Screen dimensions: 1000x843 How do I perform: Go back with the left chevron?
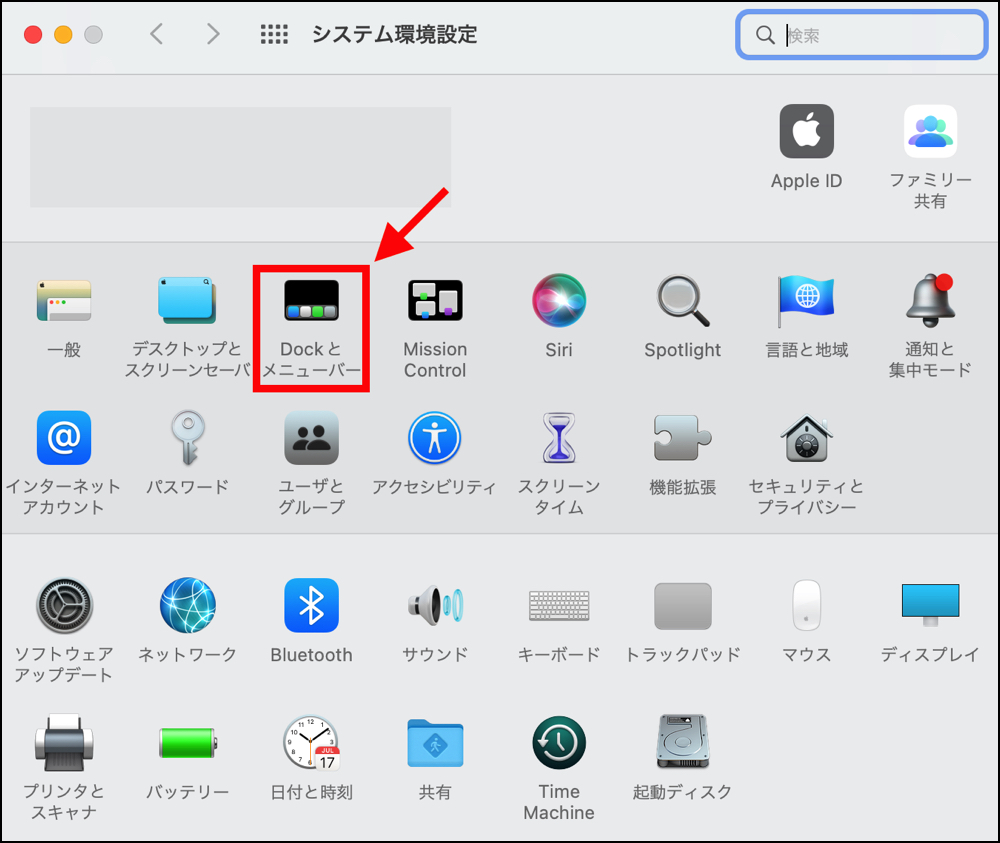tap(156, 34)
